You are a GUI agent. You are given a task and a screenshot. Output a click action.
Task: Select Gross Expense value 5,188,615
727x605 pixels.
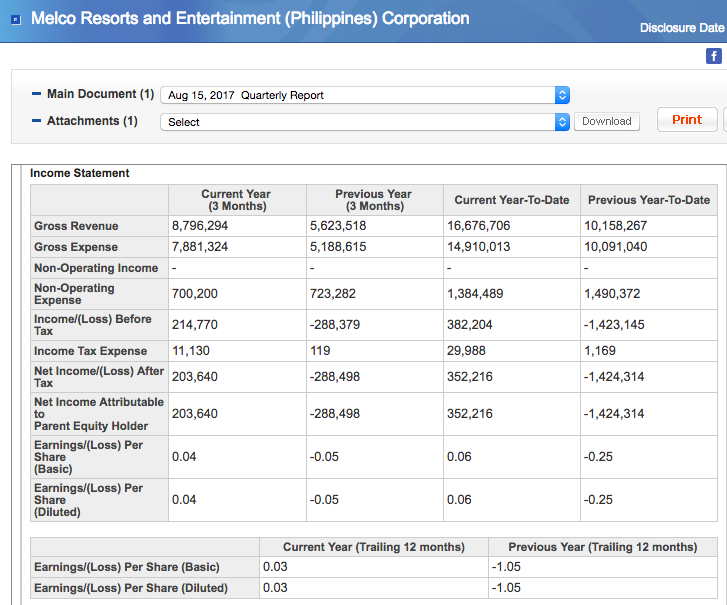click(x=338, y=247)
